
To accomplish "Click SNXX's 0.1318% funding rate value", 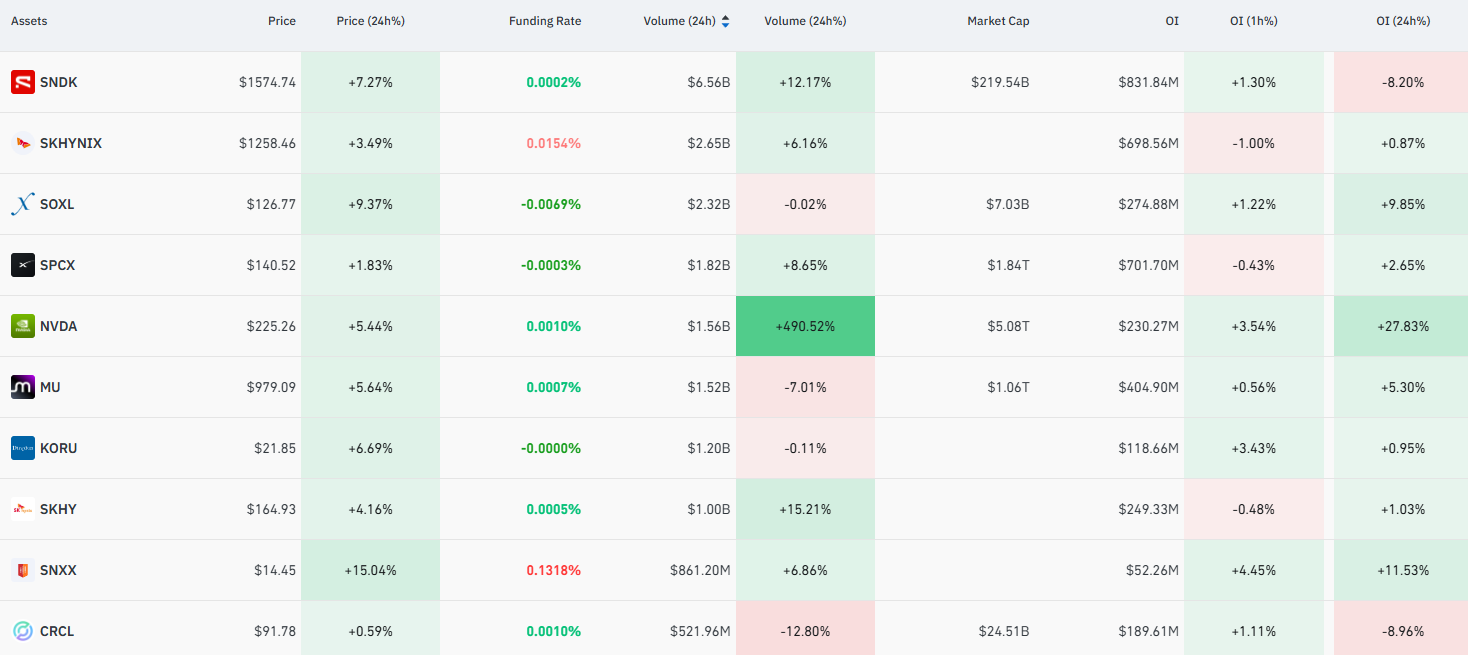I will tap(553, 570).
